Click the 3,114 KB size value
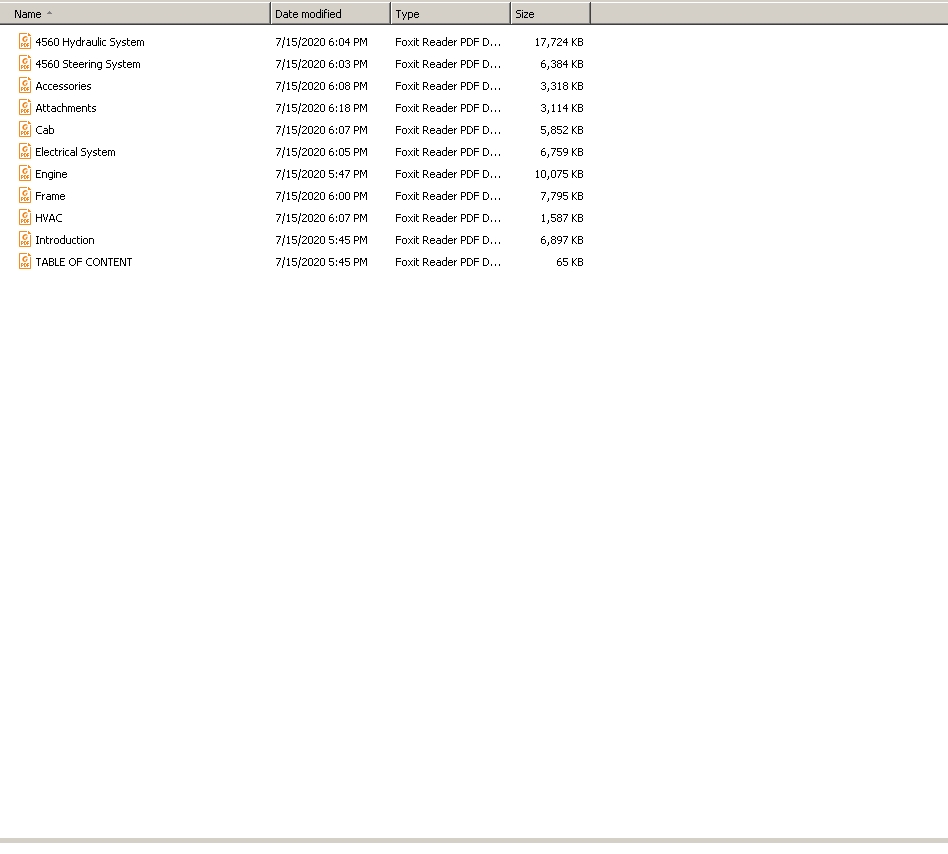The height and width of the screenshot is (854, 948). tap(562, 108)
